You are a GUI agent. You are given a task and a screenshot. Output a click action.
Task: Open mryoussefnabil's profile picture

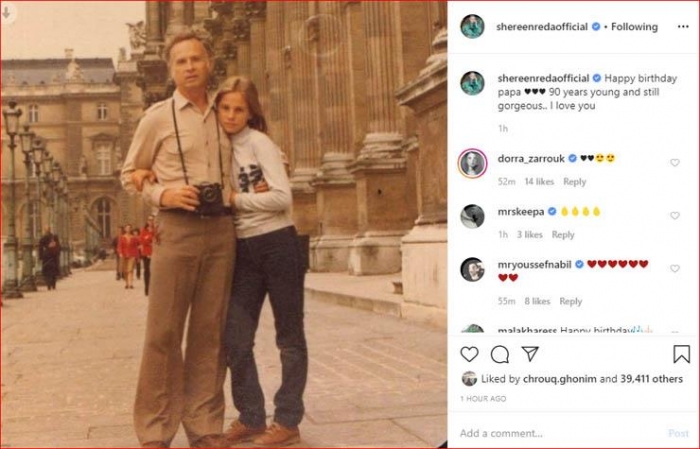pyautogui.click(x=472, y=269)
